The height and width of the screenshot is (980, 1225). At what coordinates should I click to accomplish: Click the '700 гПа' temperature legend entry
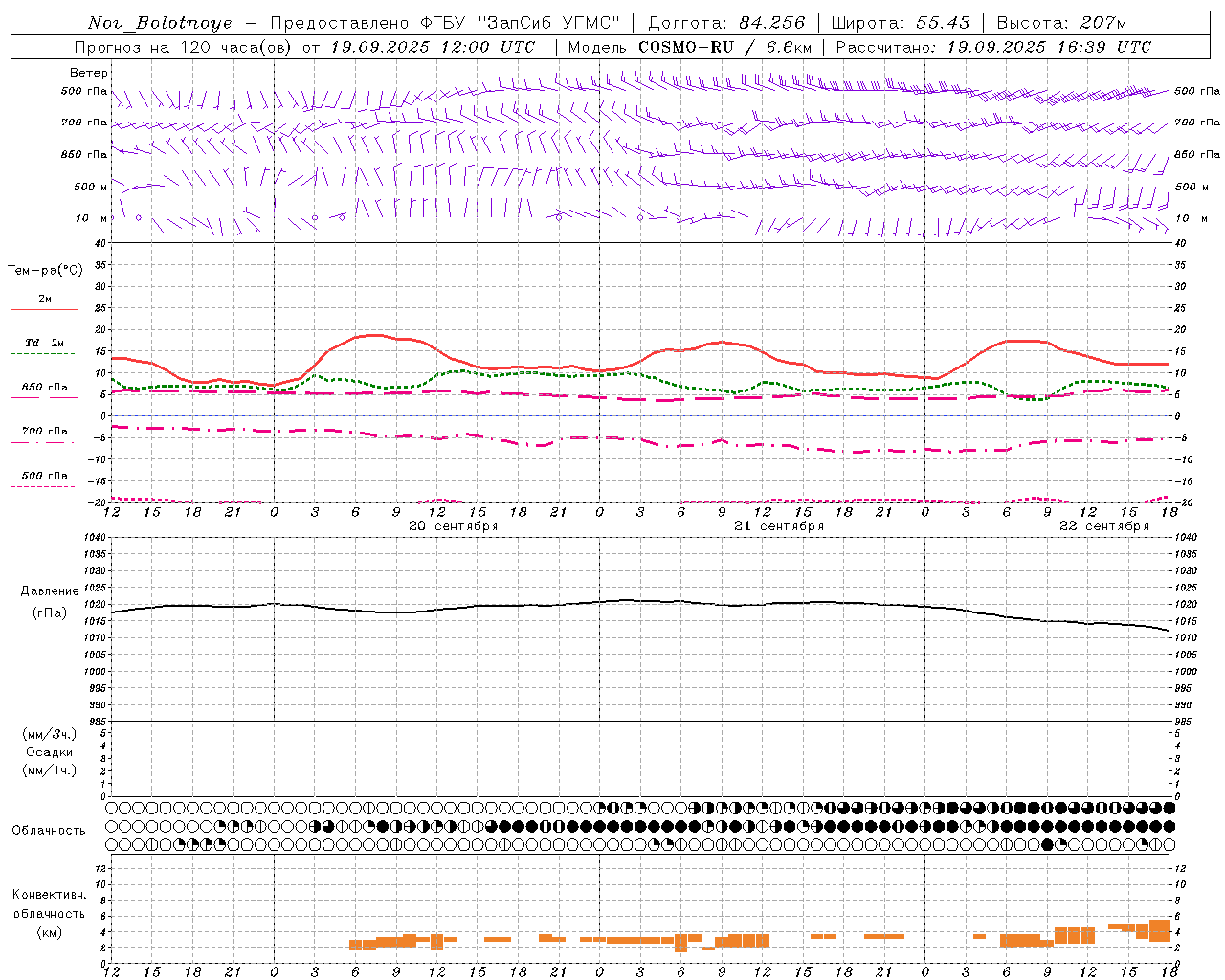point(45,431)
